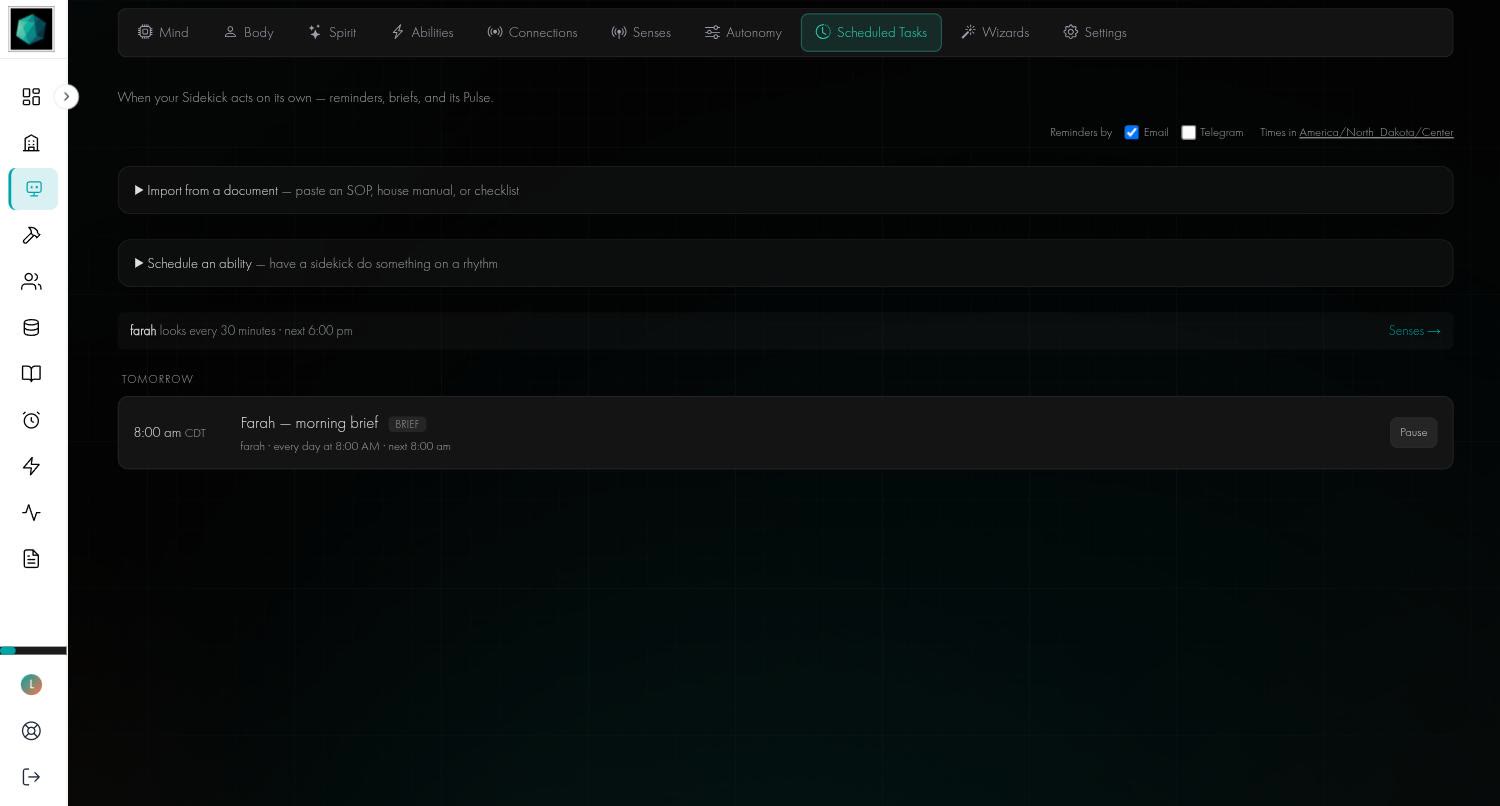Click the lifebuoy help icon

(x=31, y=731)
